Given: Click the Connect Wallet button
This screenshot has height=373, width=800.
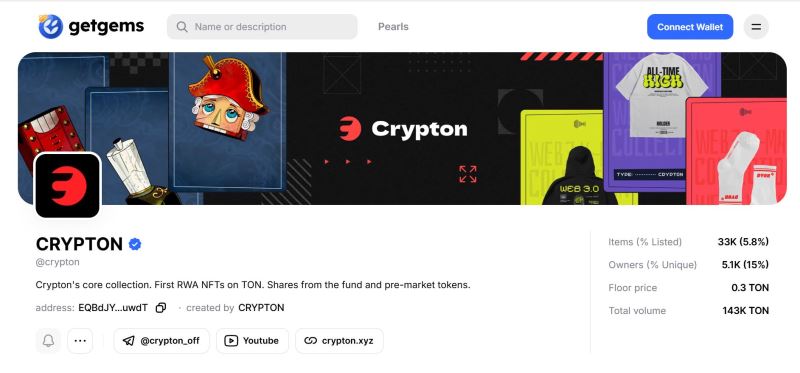Looking at the screenshot, I should [x=690, y=27].
